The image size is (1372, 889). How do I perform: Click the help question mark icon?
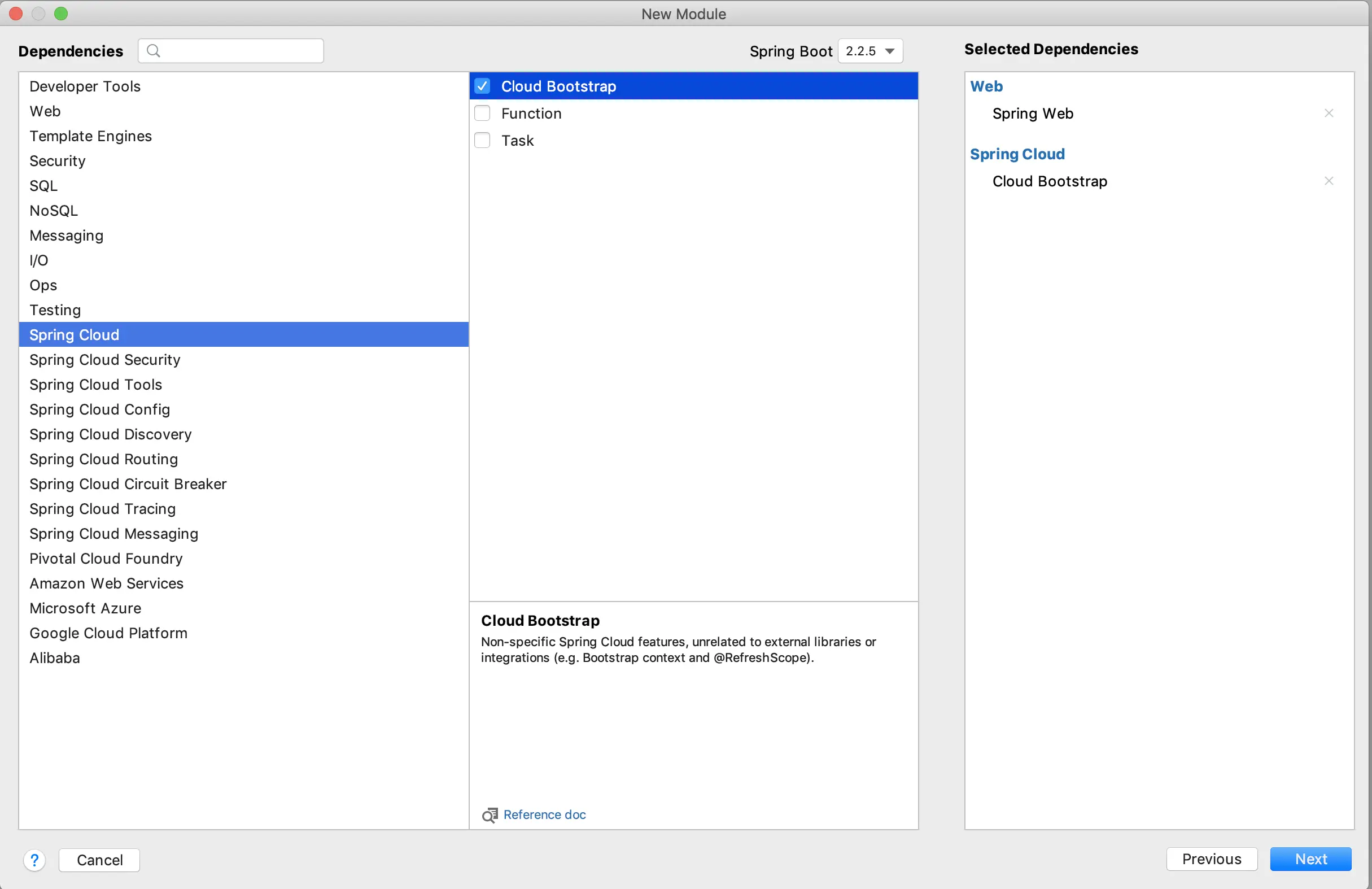point(34,860)
